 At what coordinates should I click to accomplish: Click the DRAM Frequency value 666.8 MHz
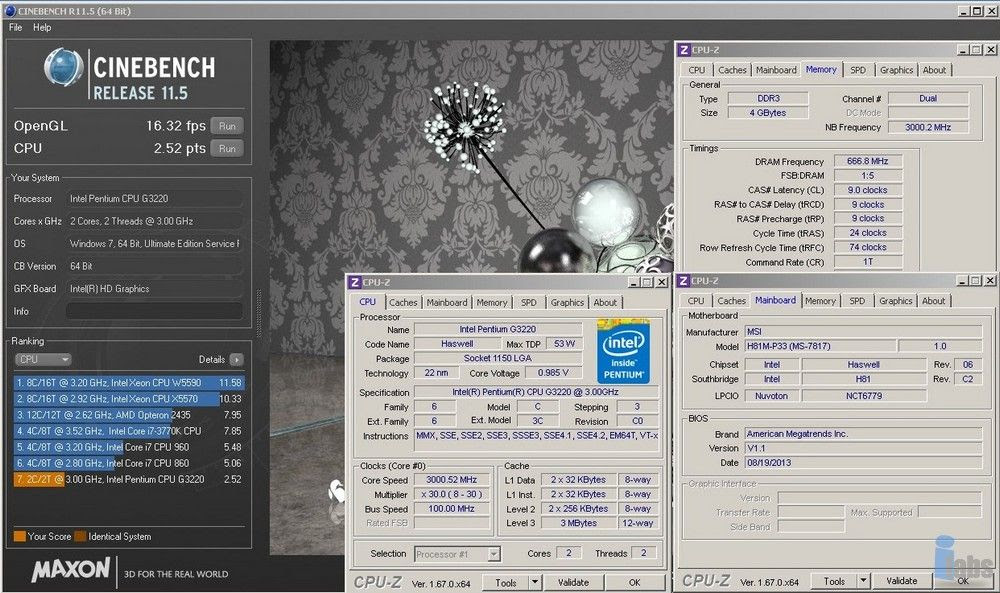(867, 161)
